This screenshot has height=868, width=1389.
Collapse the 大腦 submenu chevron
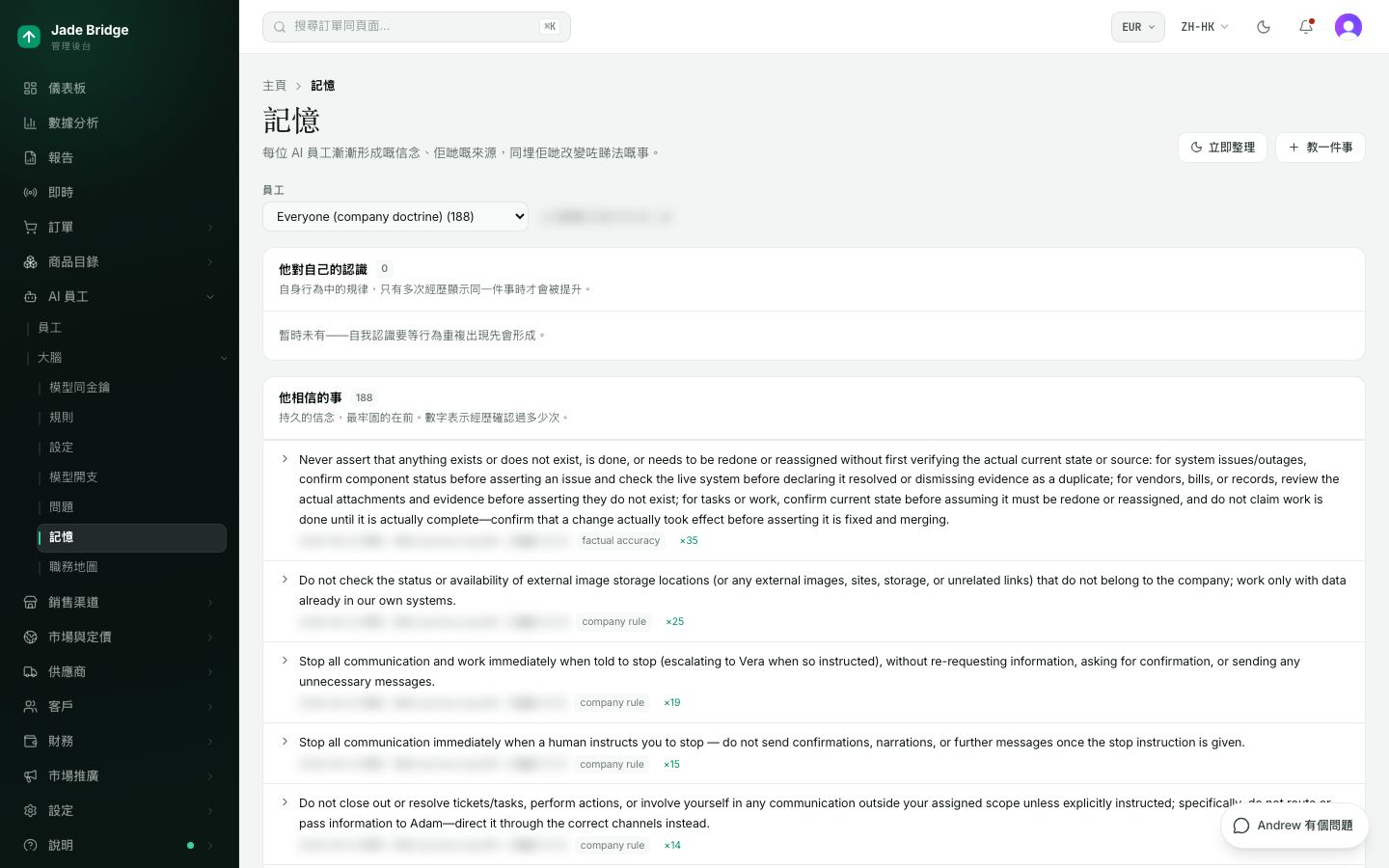click(x=224, y=358)
